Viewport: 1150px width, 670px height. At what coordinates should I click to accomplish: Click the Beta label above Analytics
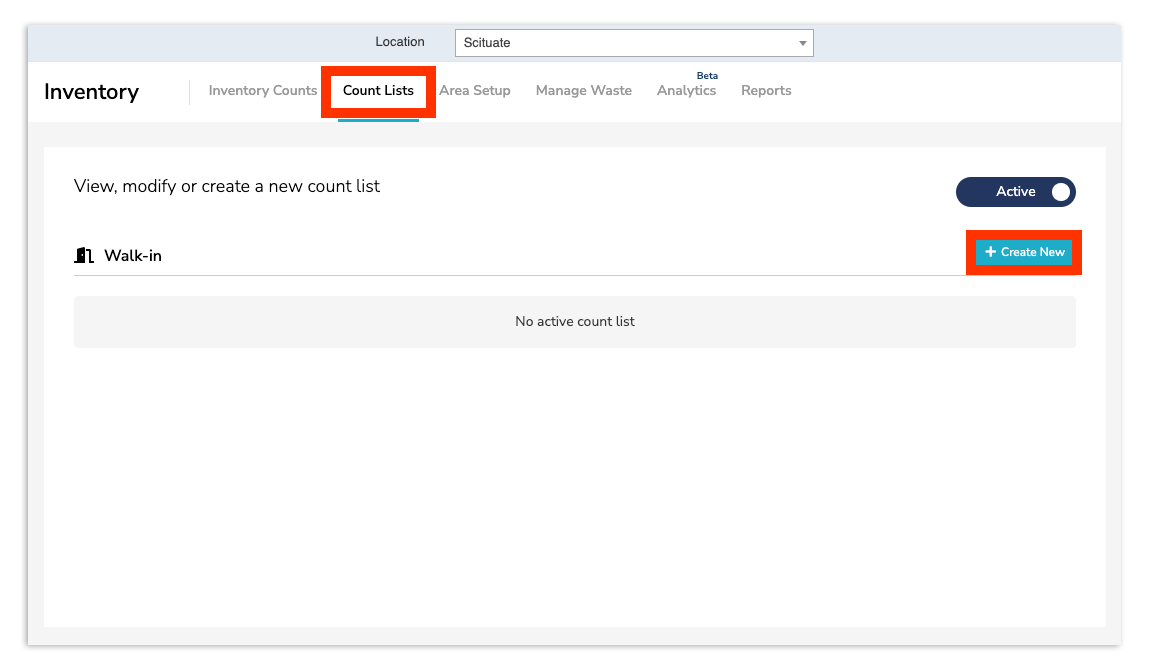click(707, 75)
